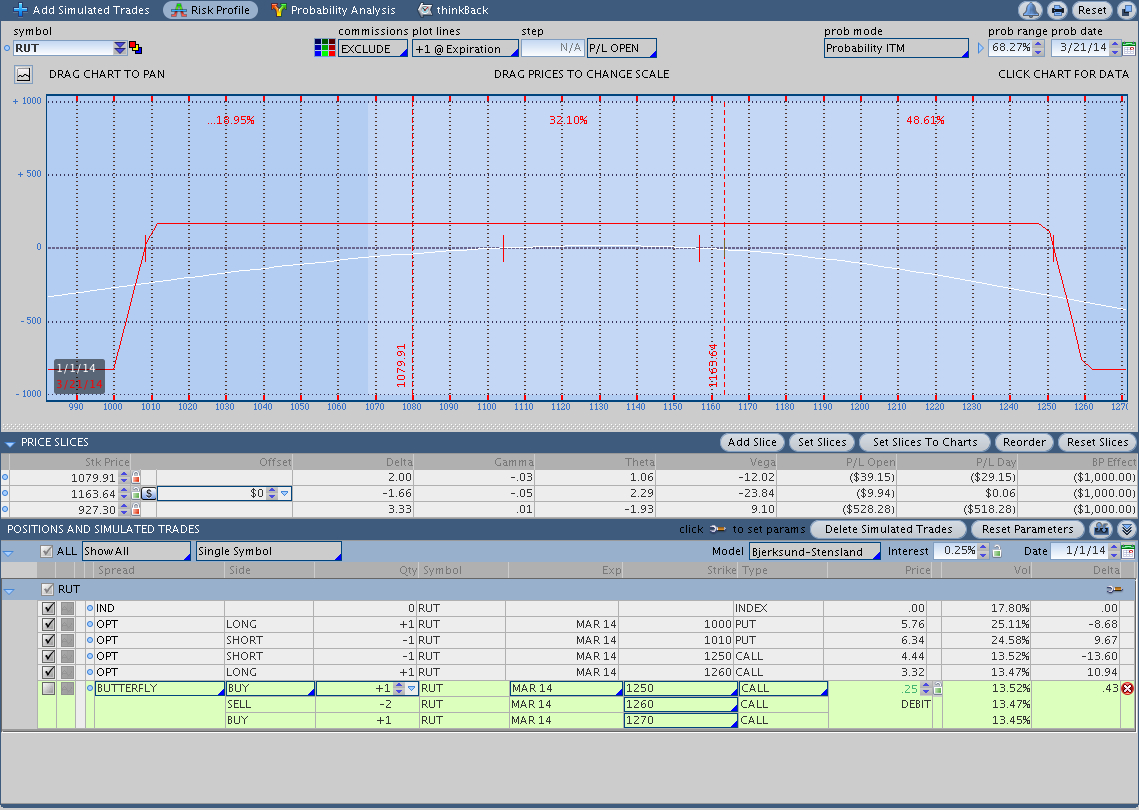
Task: Open the prob date calendar picker
Action: click(1129, 48)
